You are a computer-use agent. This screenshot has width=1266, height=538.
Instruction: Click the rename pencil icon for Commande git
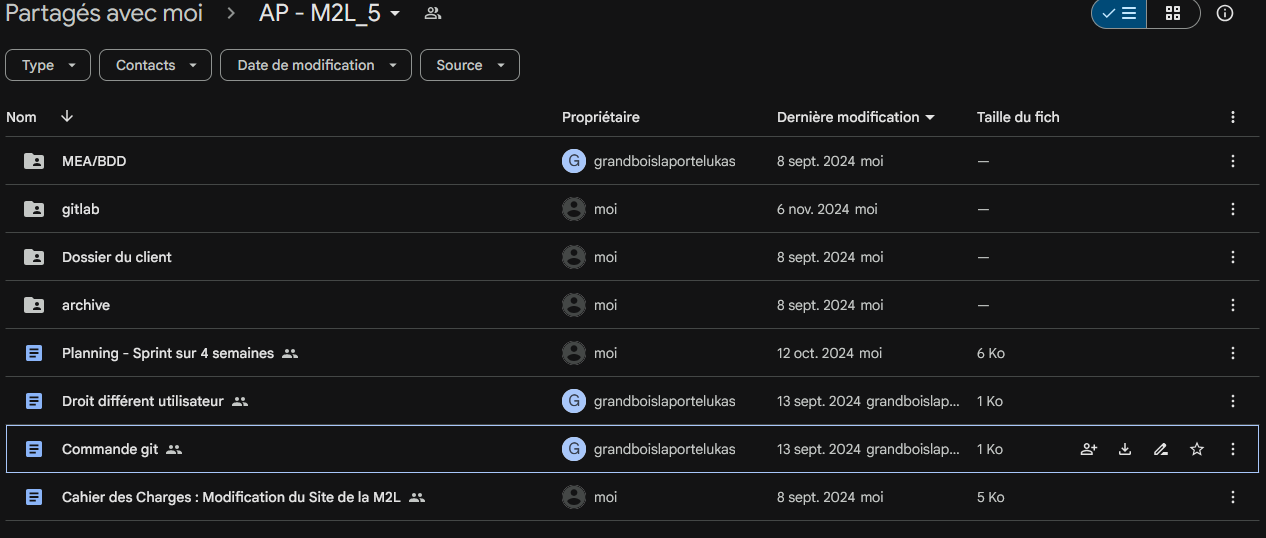[x=1161, y=449]
